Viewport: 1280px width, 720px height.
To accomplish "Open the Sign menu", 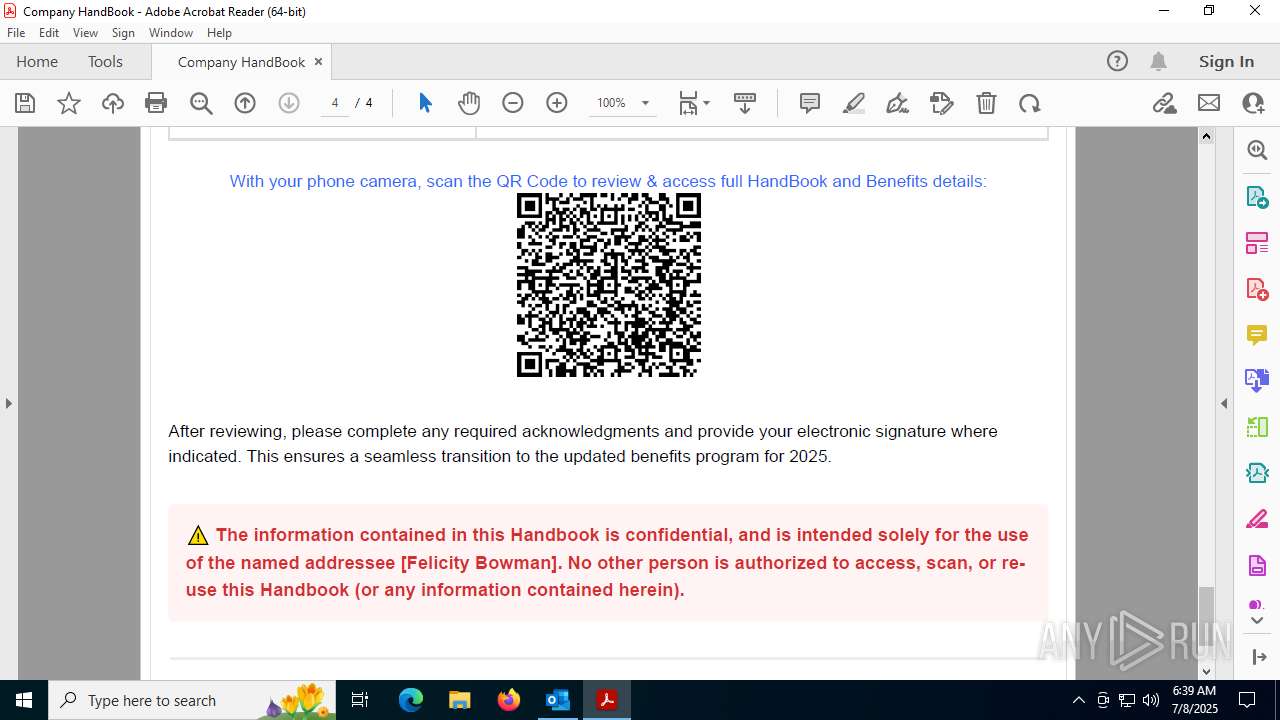I will coord(123,33).
